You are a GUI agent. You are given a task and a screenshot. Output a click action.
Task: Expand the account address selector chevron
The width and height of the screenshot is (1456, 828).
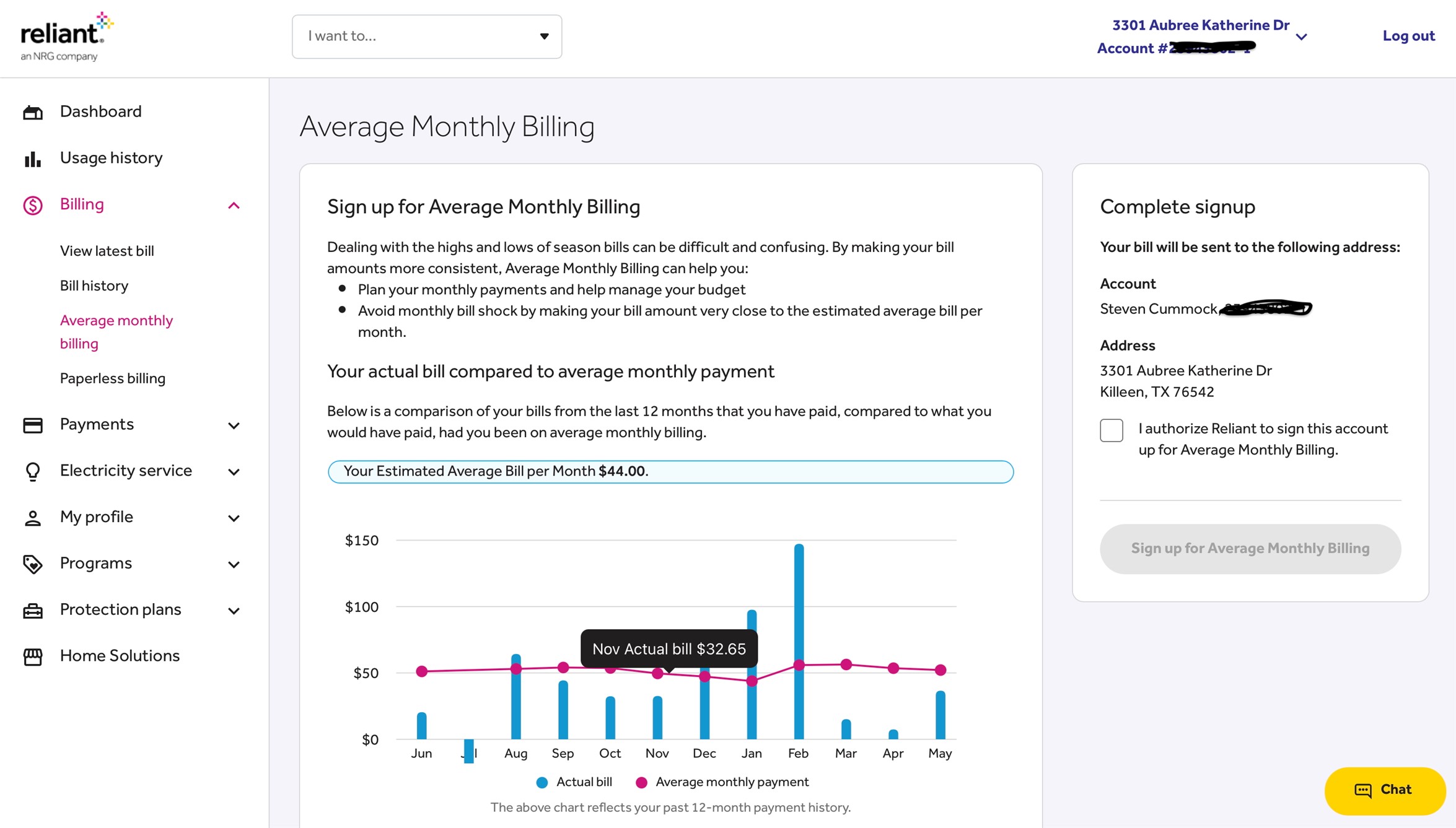click(x=1301, y=37)
